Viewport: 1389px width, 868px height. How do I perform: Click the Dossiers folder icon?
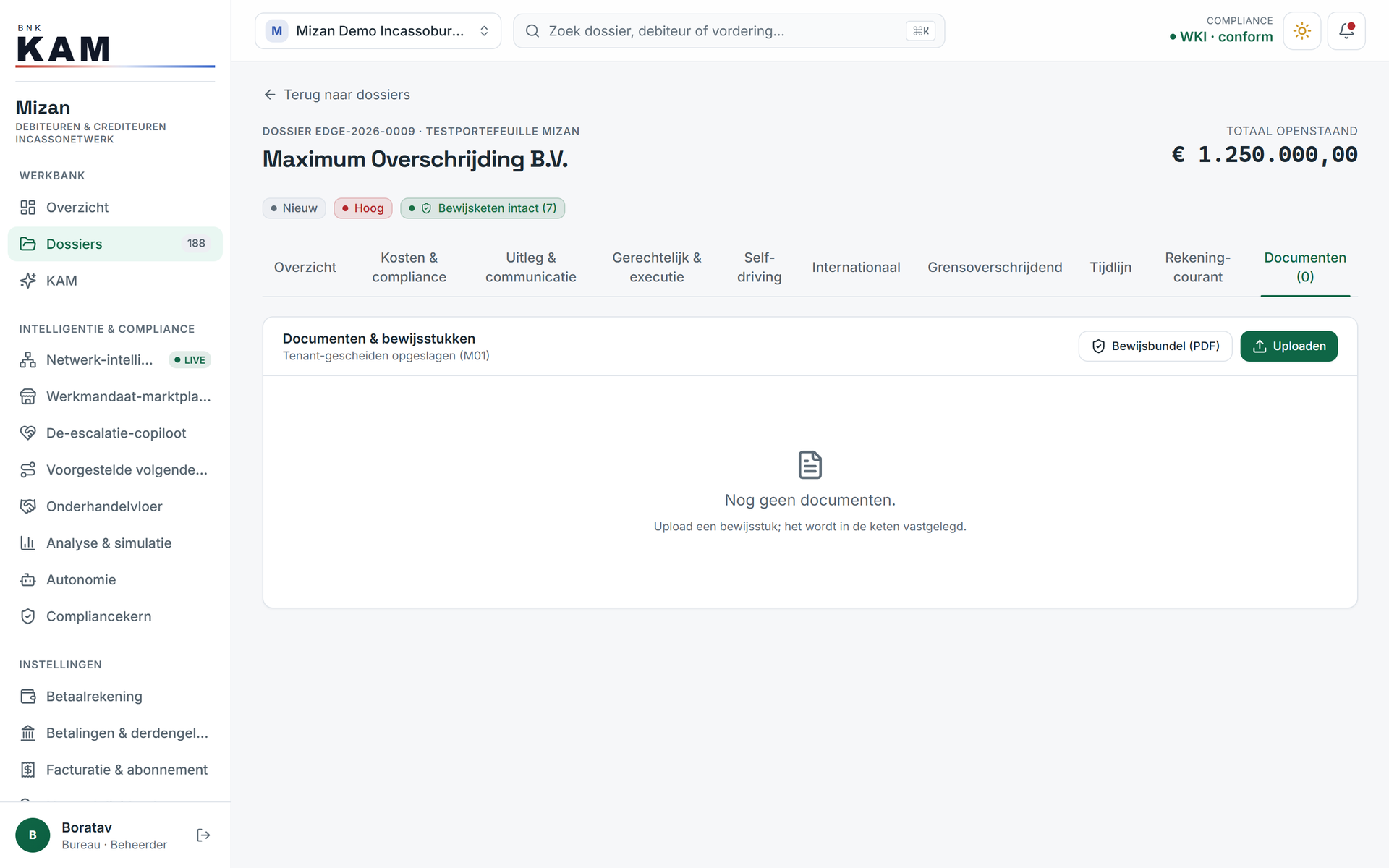[27, 244]
